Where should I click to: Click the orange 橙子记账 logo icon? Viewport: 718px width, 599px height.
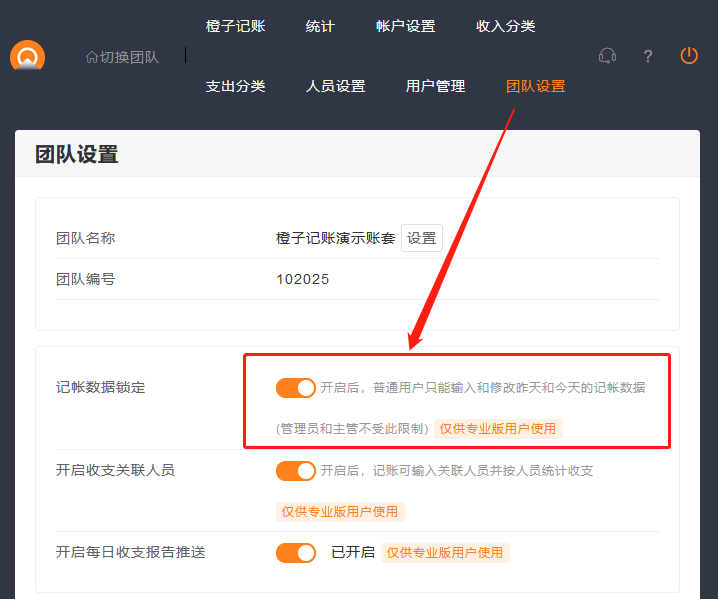[x=27, y=56]
